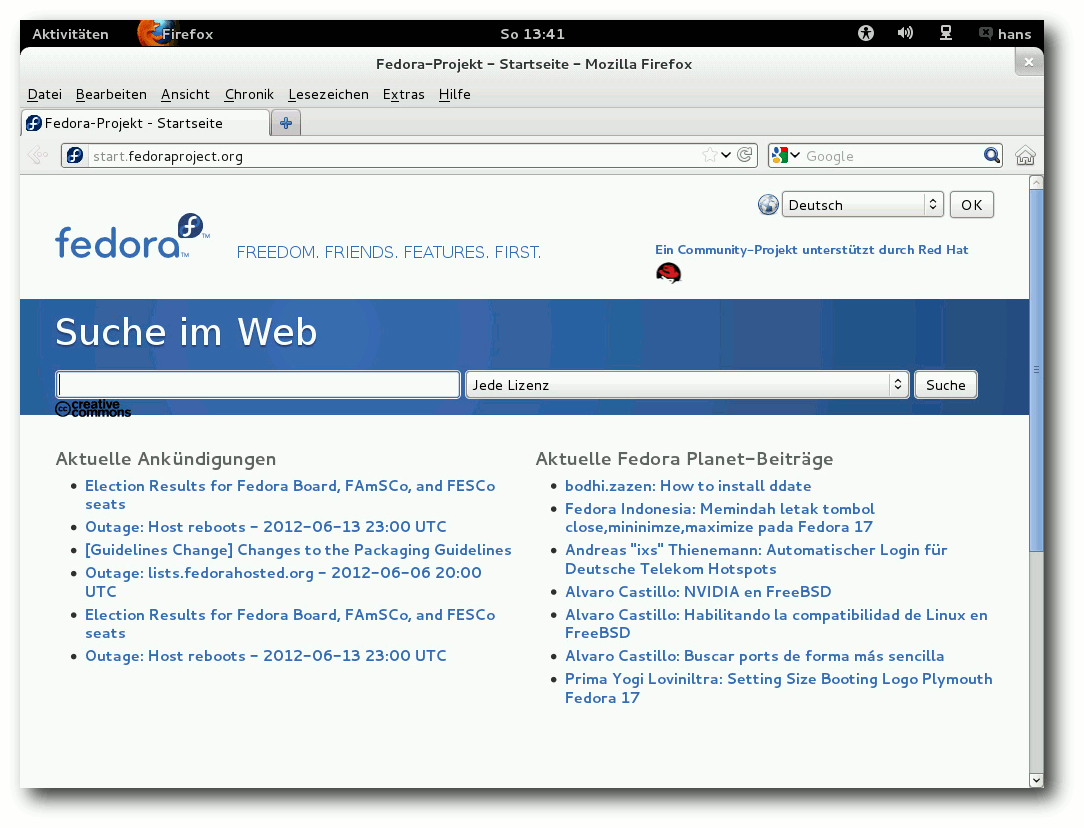
Task: Confirm language with the OK button
Action: point(971,205)
